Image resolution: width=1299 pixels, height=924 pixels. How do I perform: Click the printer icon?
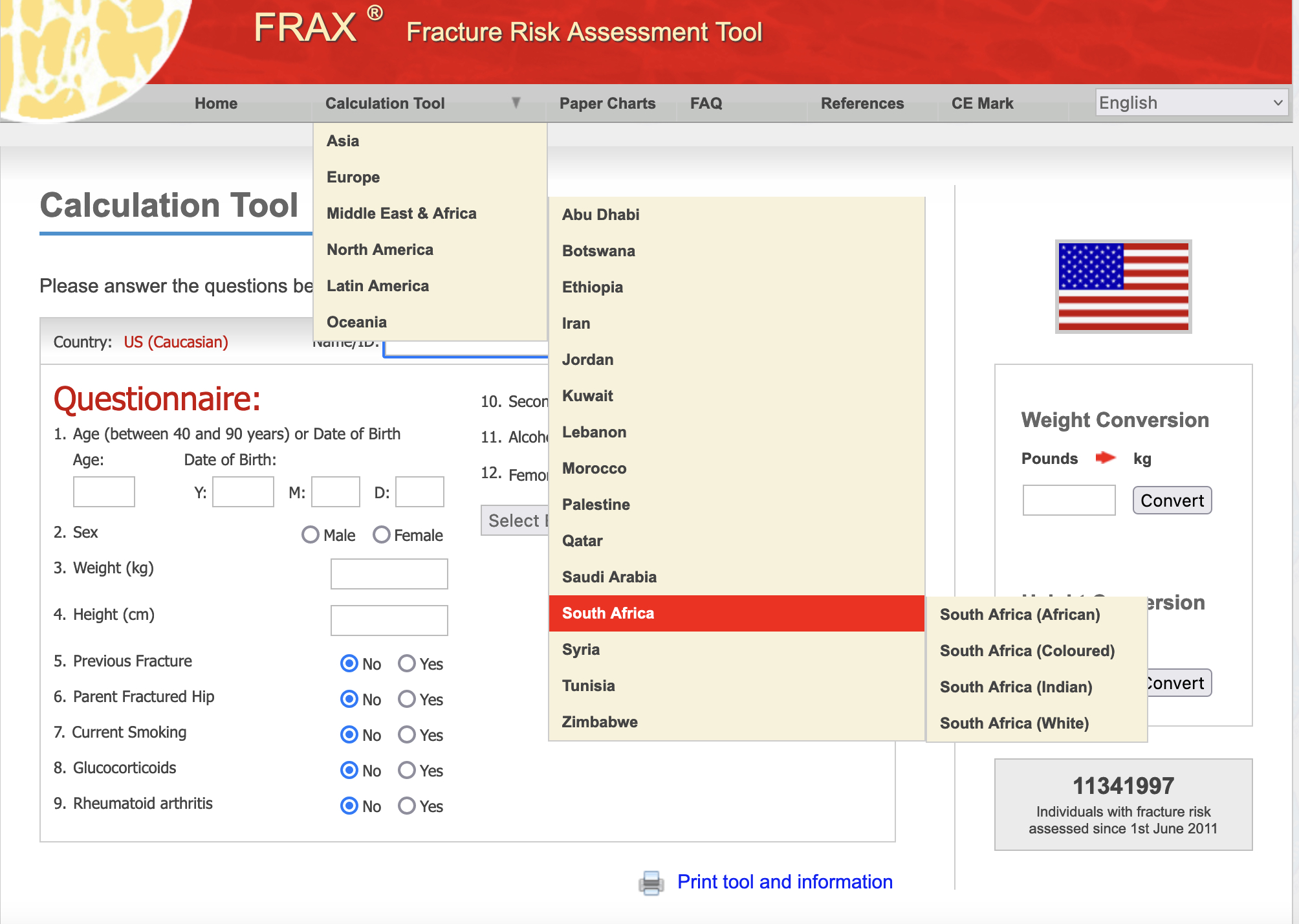pos(651,883)
